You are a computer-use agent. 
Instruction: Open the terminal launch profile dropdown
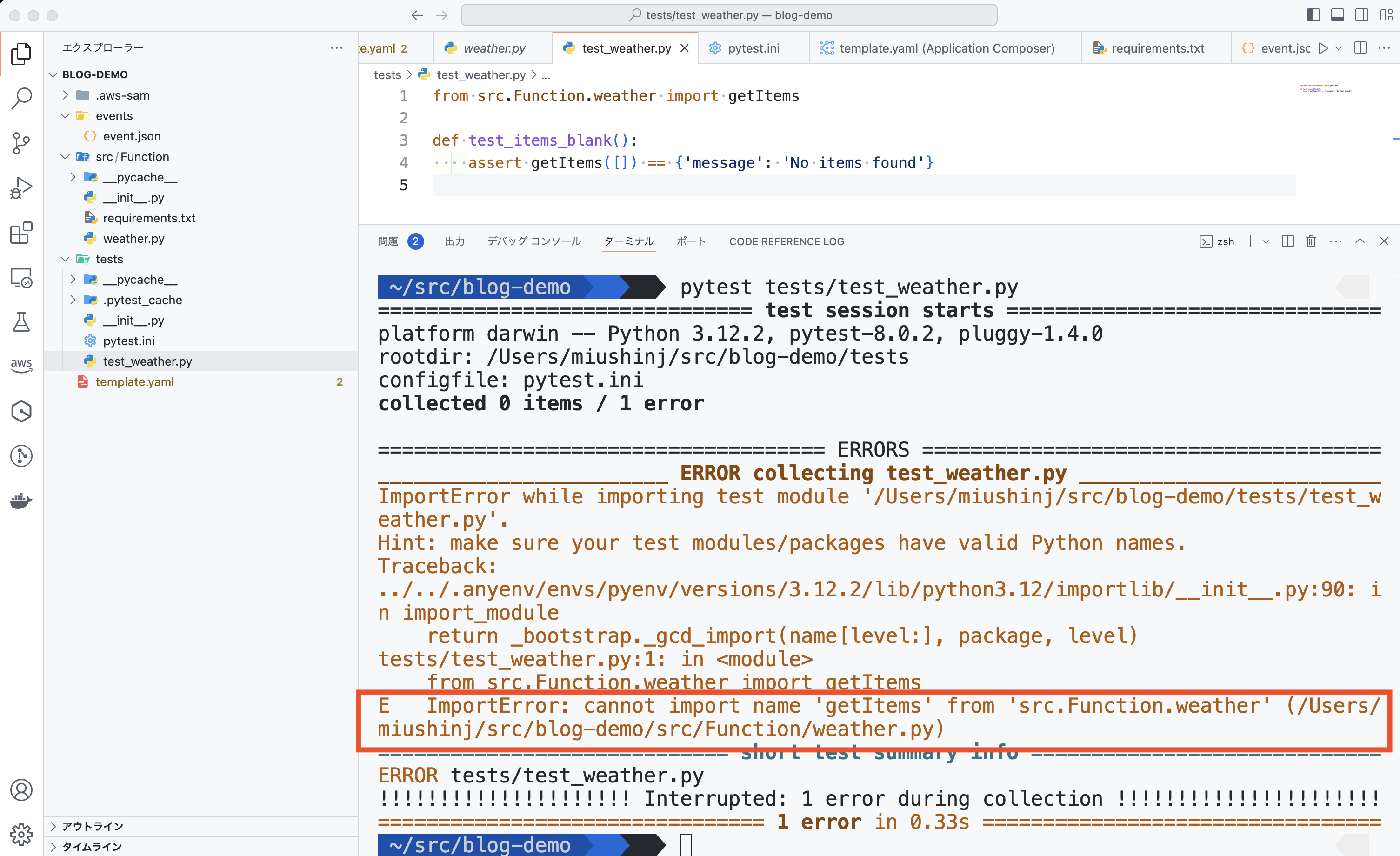point(1266,242)
